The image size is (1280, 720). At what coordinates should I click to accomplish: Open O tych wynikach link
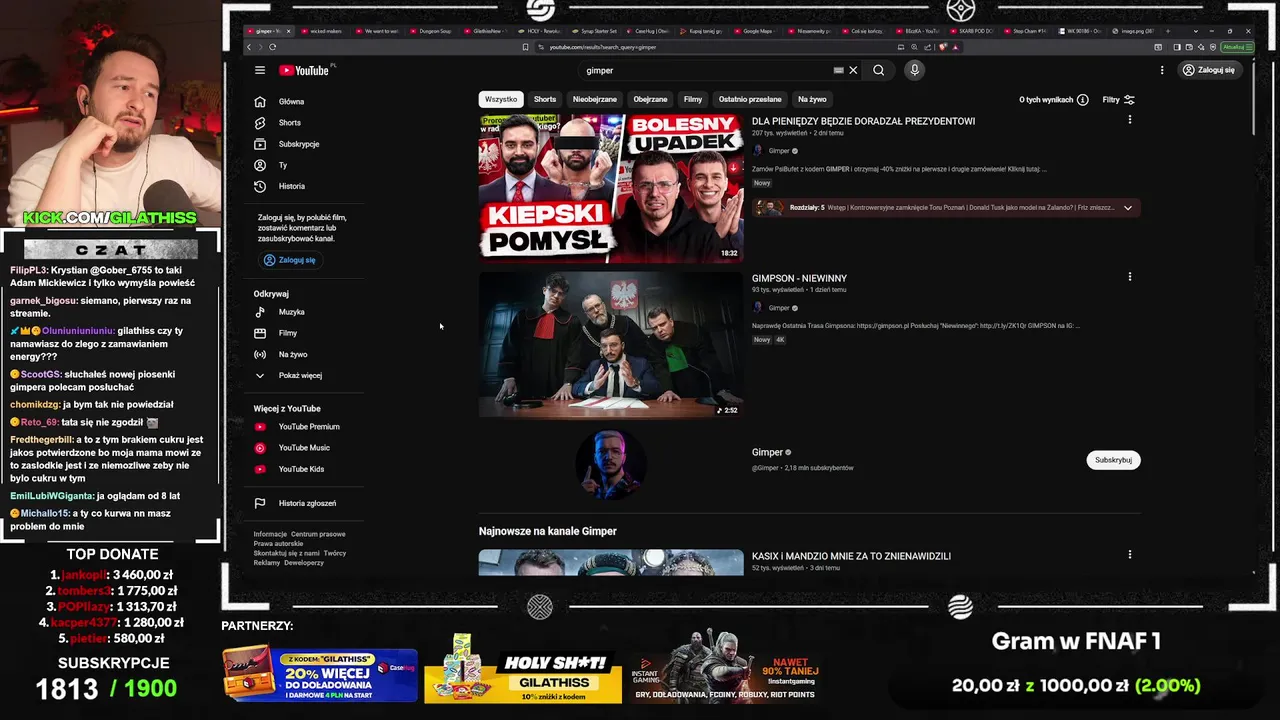coord(1046,100)
